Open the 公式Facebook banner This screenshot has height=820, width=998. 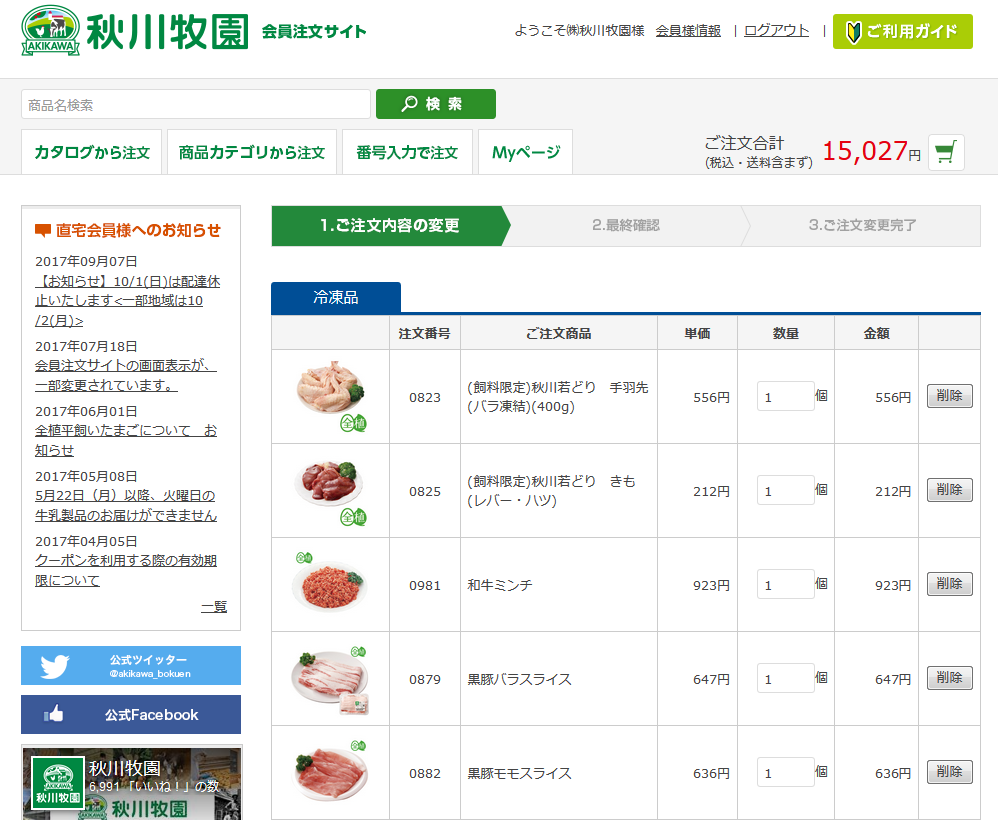(x=131, y=714)
